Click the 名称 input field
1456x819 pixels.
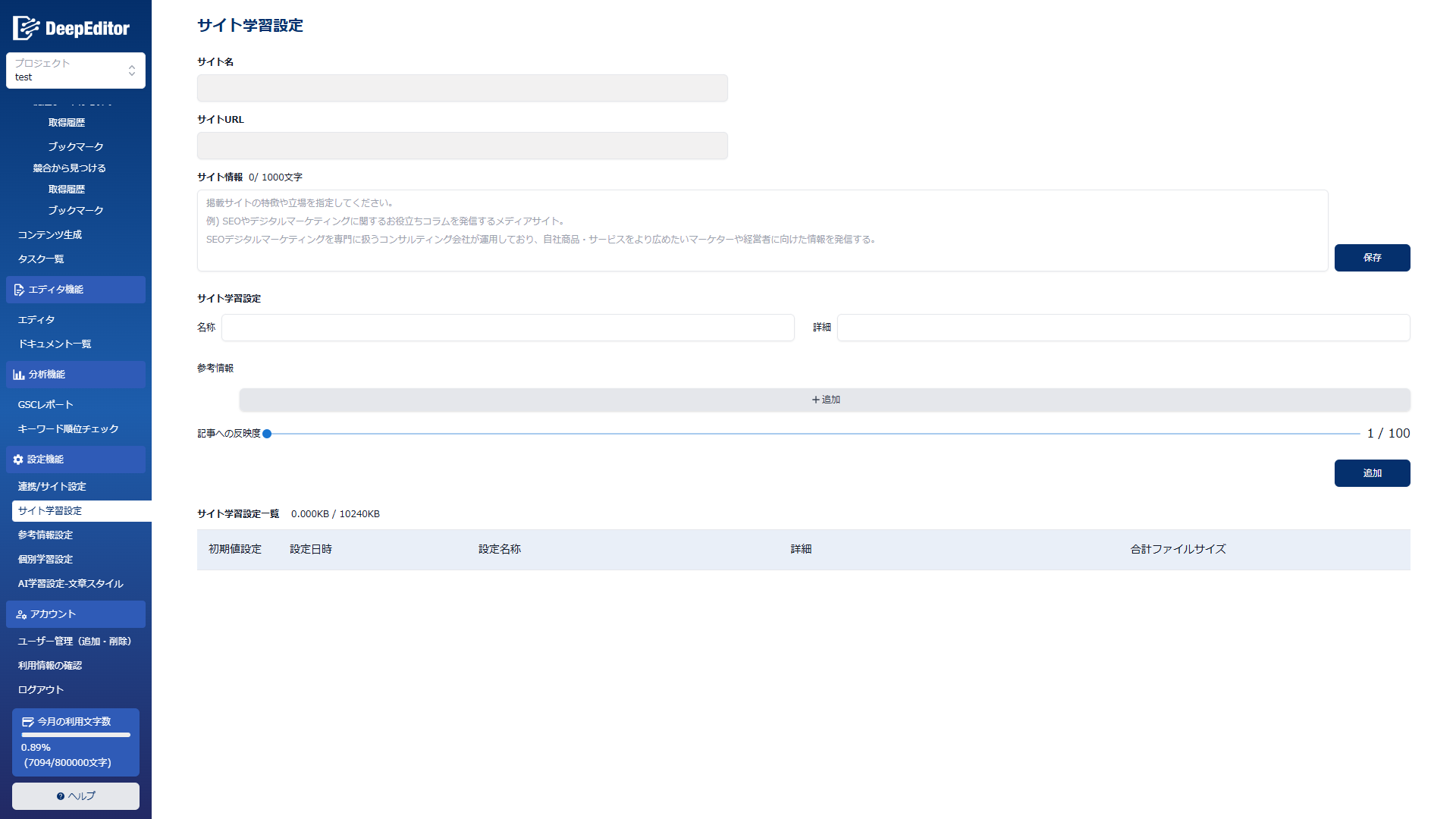click(x=508, y=328)
